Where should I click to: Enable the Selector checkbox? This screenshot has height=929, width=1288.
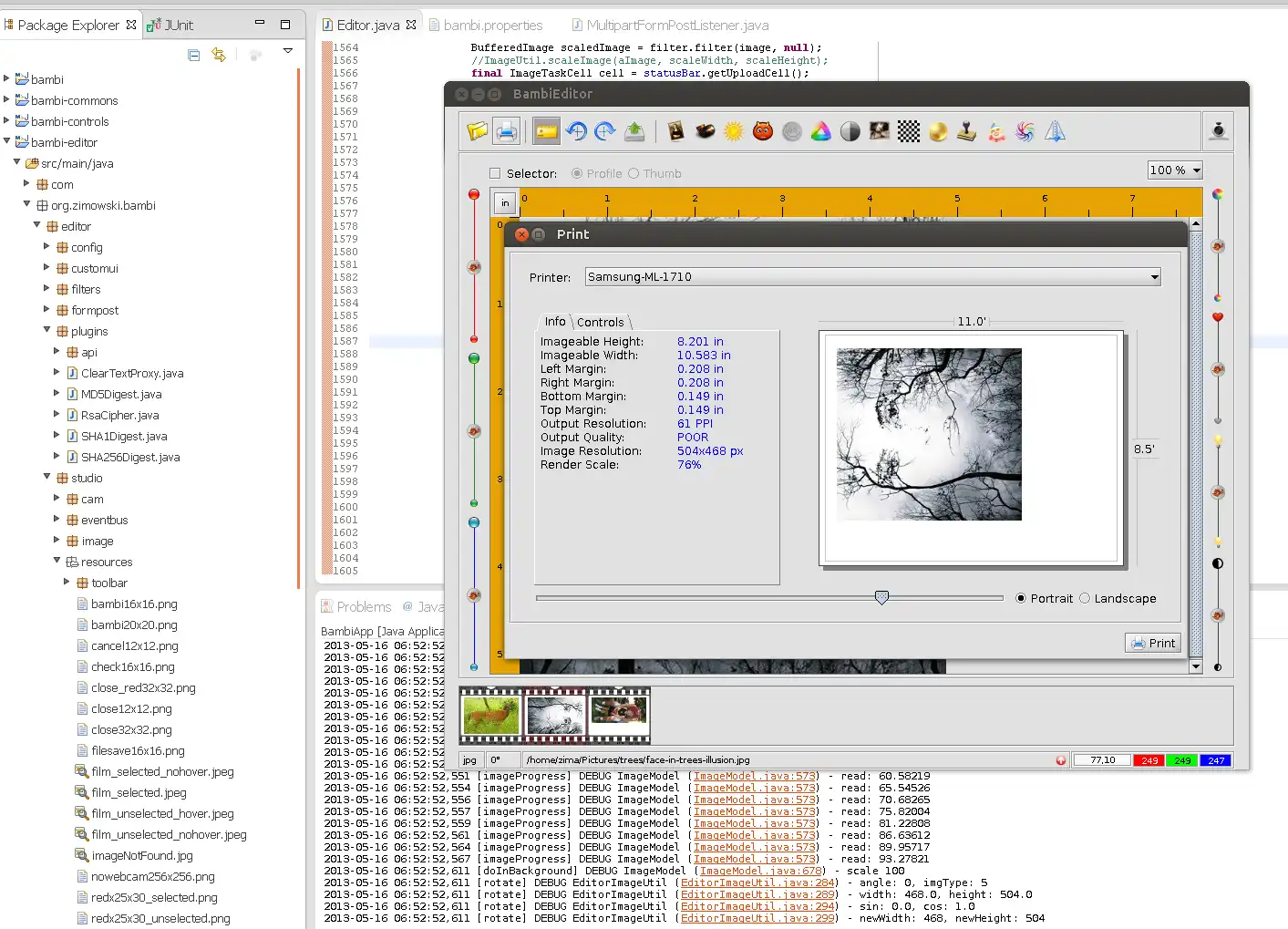495,173
